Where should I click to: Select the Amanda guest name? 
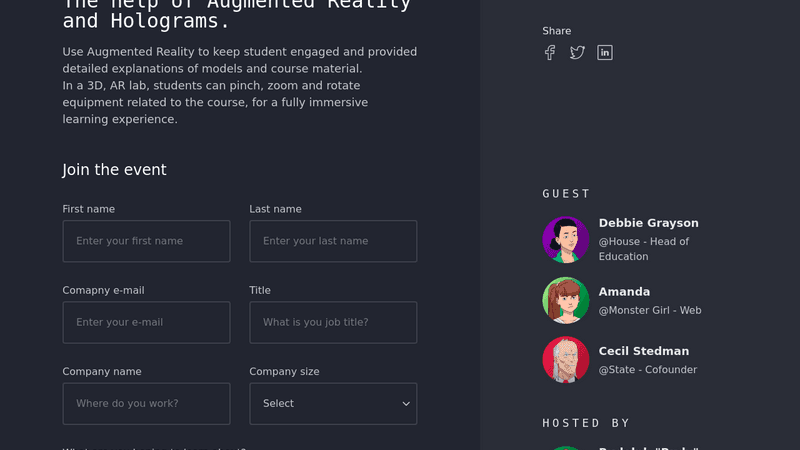tap(624, 292)
